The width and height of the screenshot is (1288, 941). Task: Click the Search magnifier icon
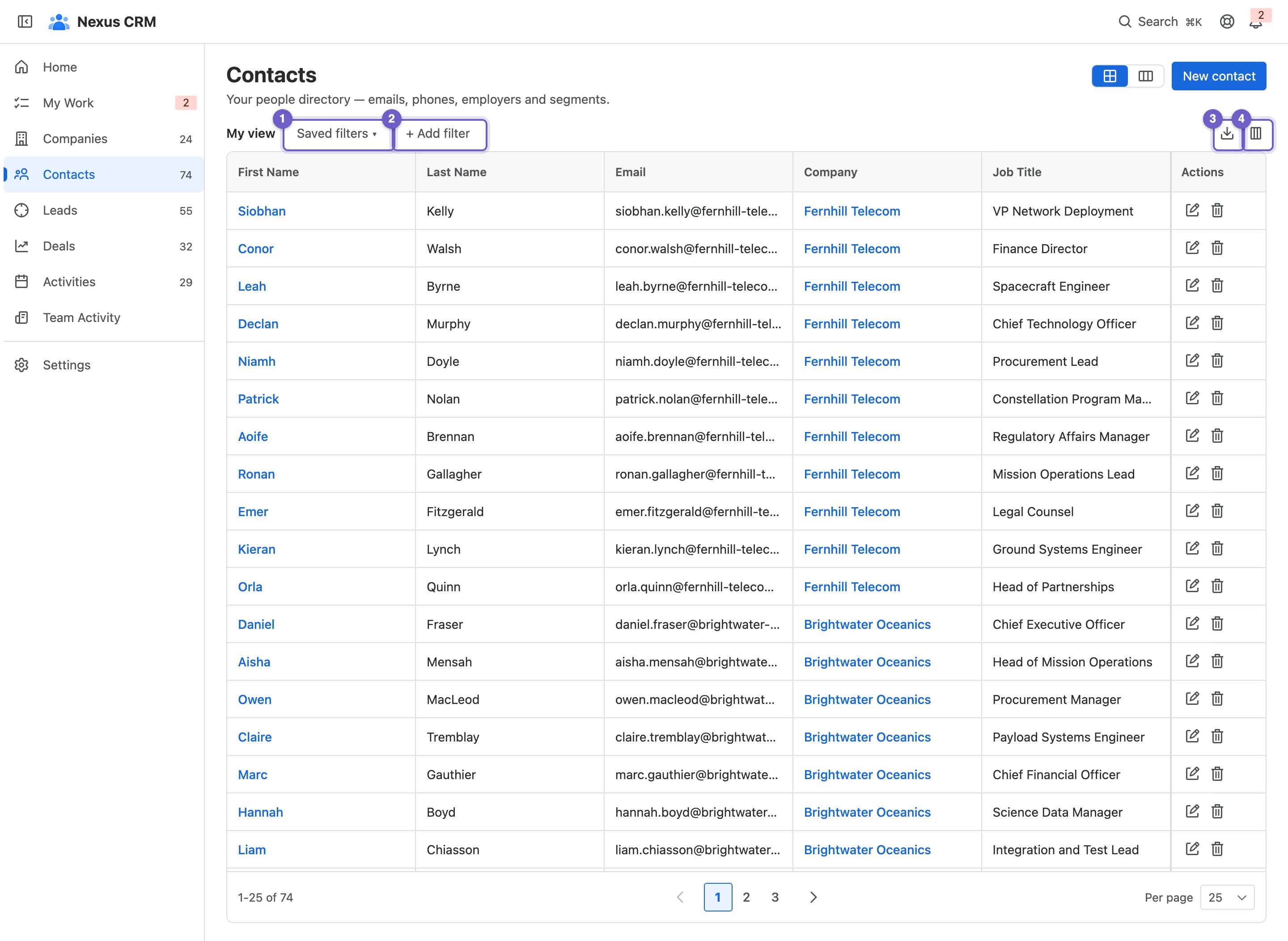(1124, 21)
